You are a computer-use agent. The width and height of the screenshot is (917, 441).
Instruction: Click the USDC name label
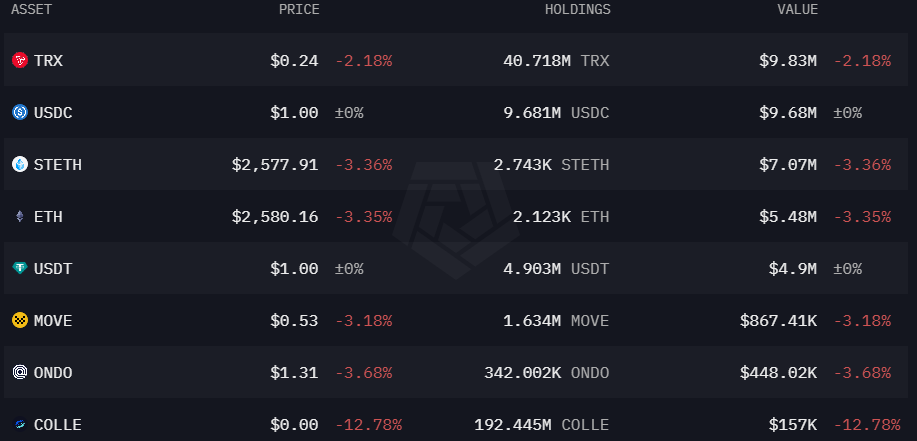(53, 113)
